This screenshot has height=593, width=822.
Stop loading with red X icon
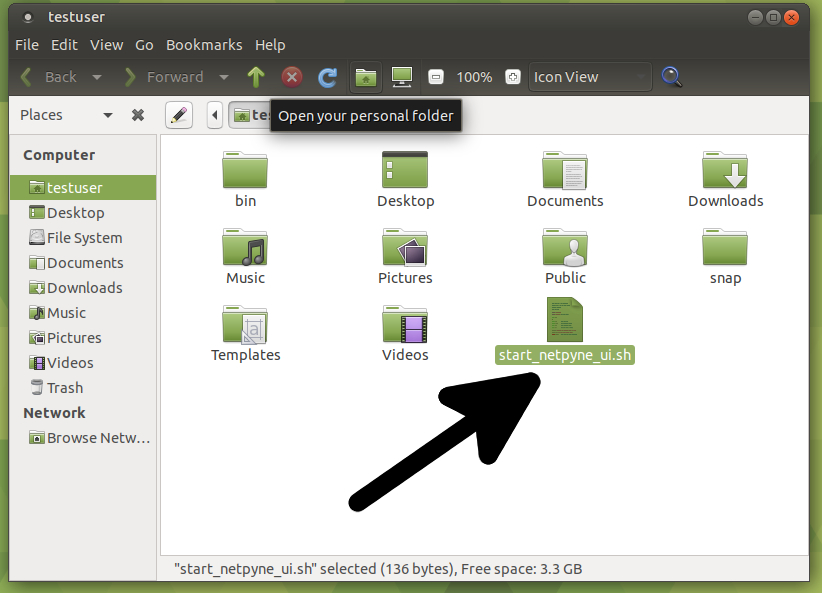(292, 77)
